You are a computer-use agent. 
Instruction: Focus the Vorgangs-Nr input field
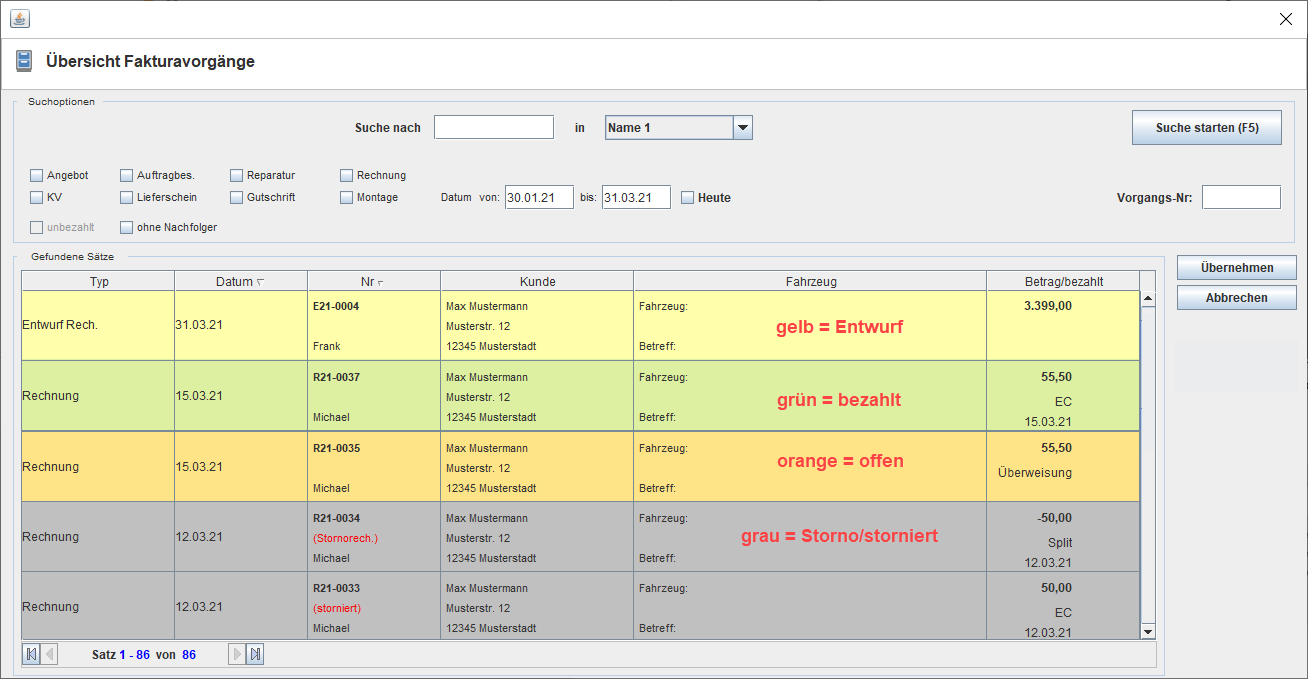pos(1241,197)
